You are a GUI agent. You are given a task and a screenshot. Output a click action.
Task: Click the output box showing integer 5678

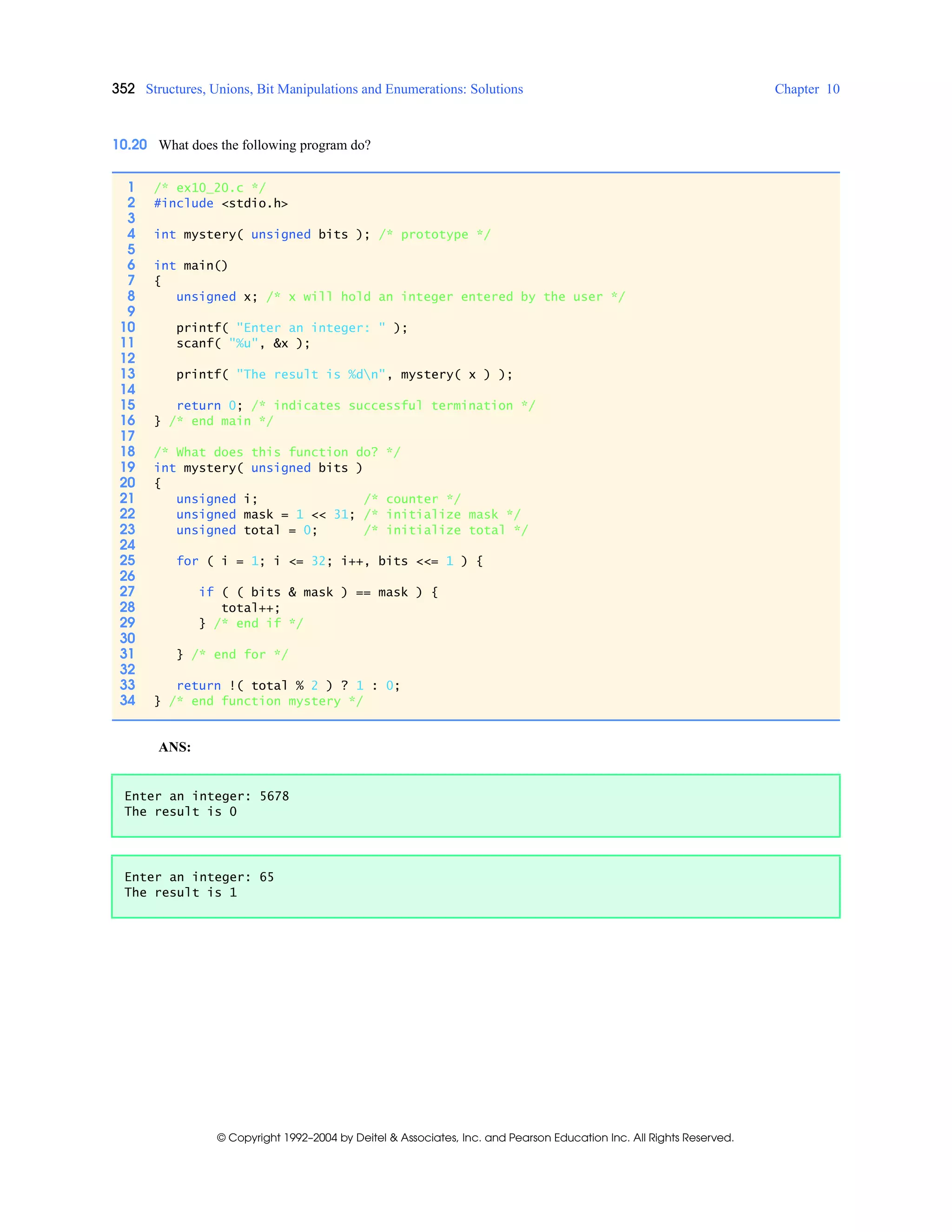click(x=476, y=806)
